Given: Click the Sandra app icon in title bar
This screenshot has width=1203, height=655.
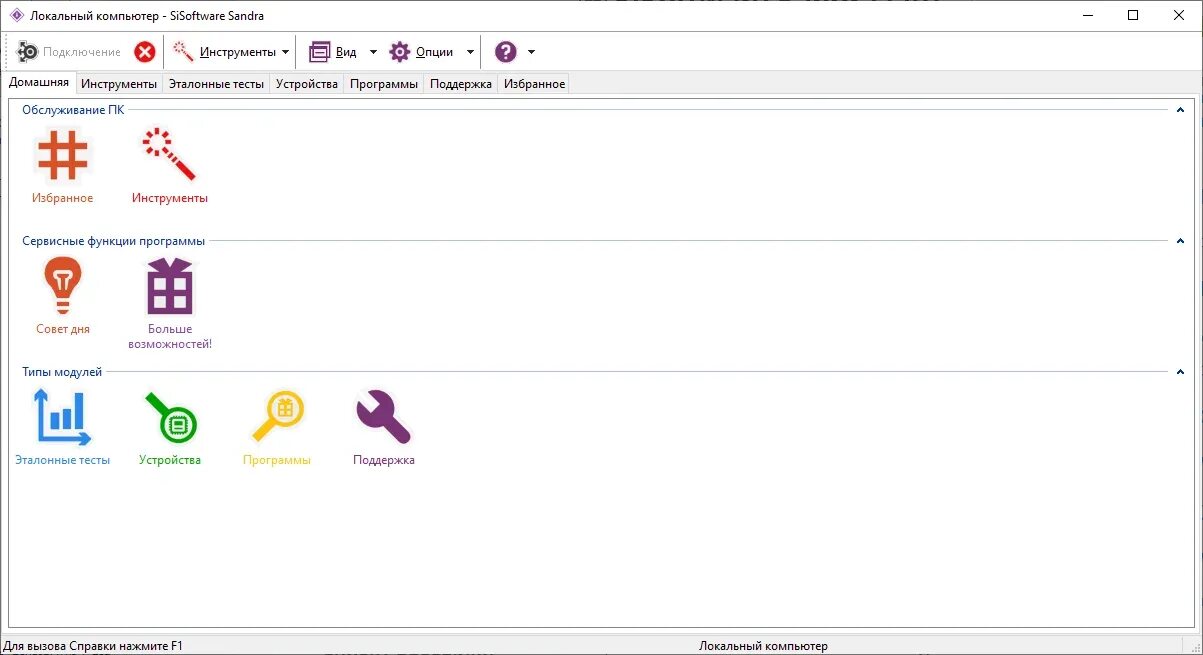Looking at the screenshot, I should click(16, 15).
